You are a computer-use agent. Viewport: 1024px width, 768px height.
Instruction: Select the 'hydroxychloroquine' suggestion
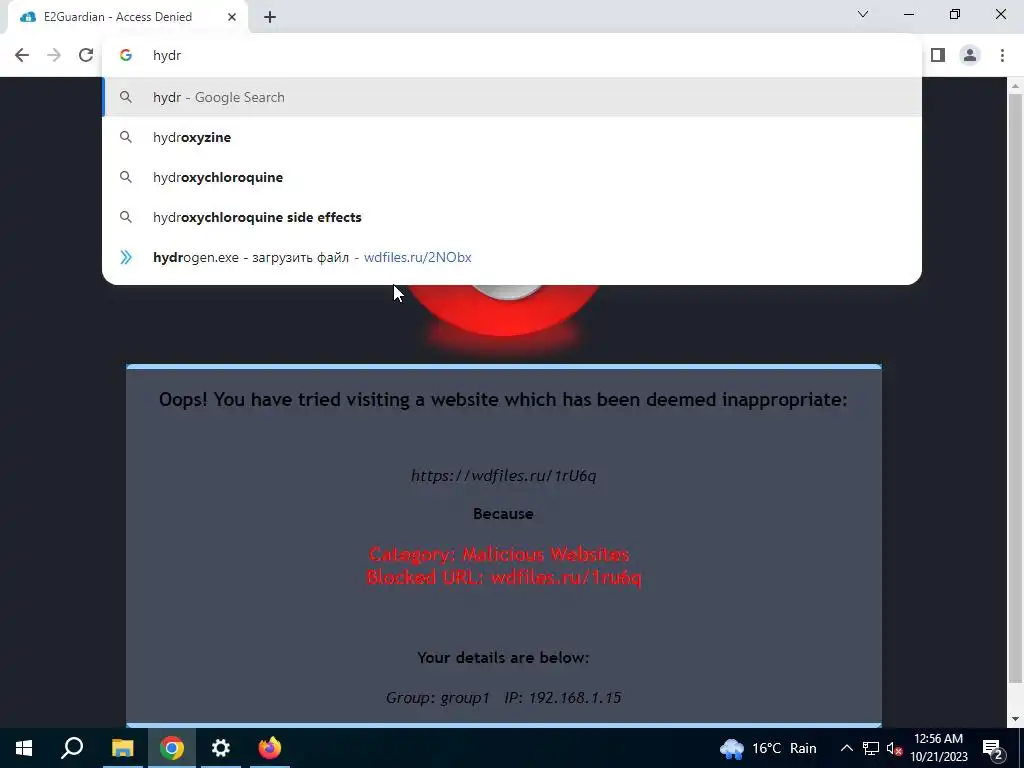[x=512, y=177]
